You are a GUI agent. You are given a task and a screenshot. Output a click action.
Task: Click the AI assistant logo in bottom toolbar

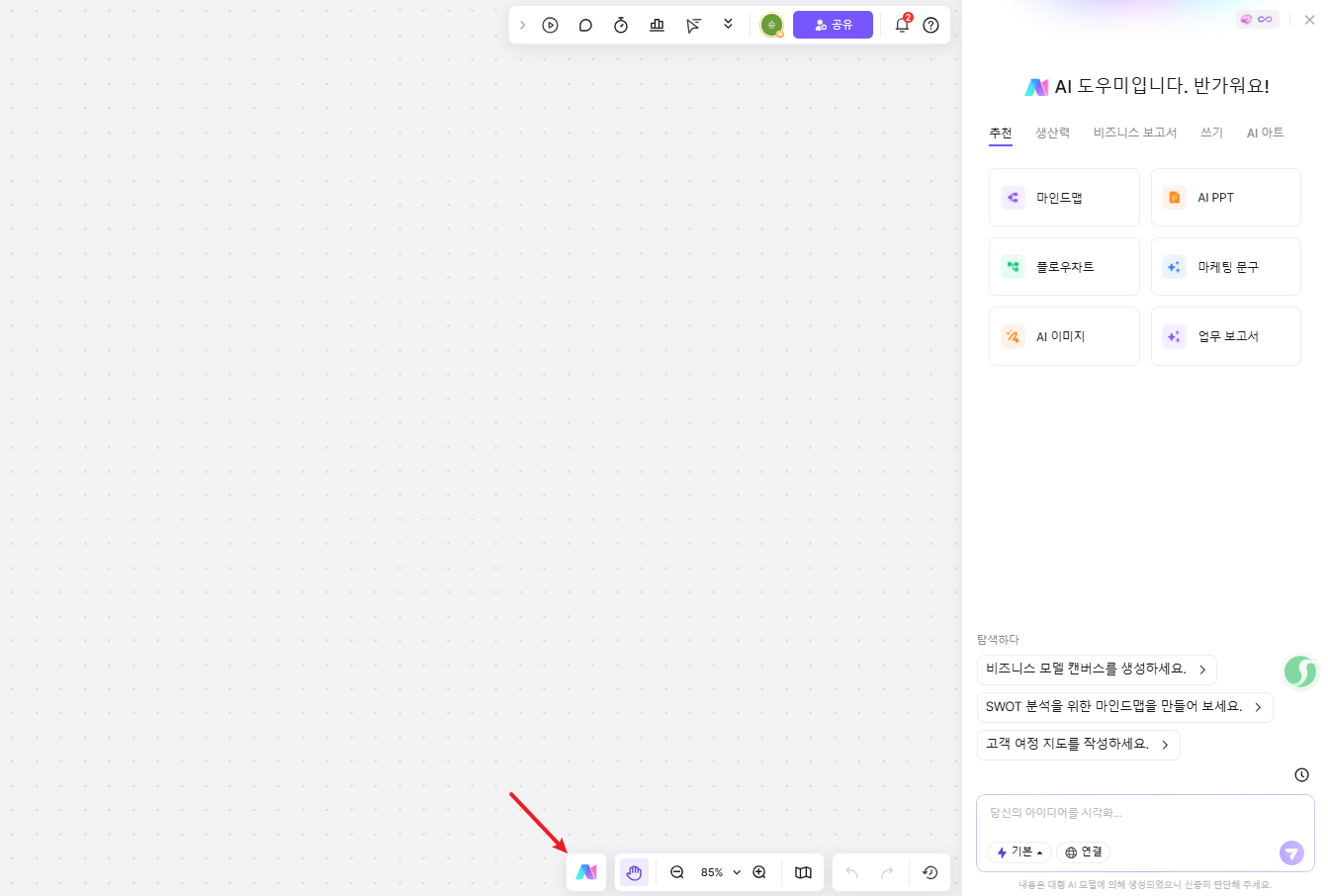tap(586, 872)
